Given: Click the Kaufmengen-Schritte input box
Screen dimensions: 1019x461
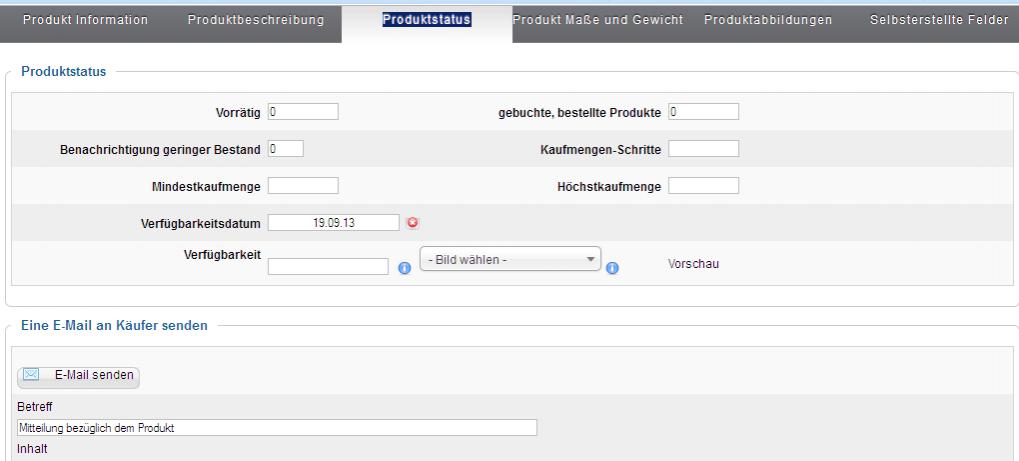Looking at the screenshot, I should pos(703,149).
